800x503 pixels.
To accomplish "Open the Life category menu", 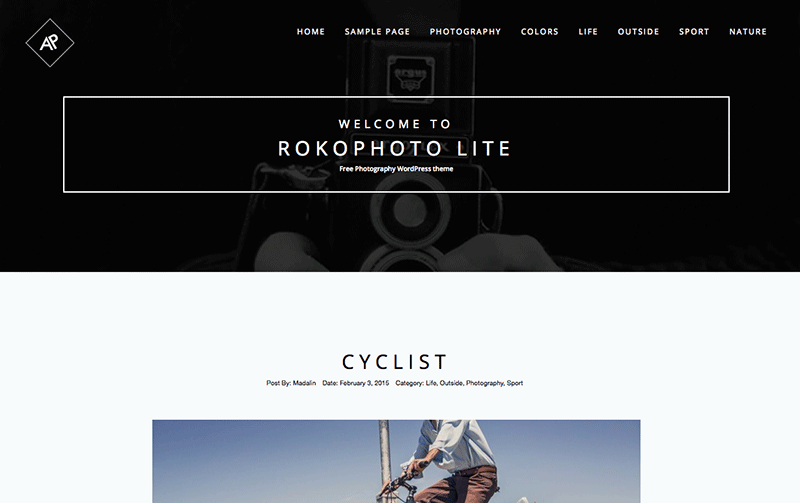I will coord(588,32).
